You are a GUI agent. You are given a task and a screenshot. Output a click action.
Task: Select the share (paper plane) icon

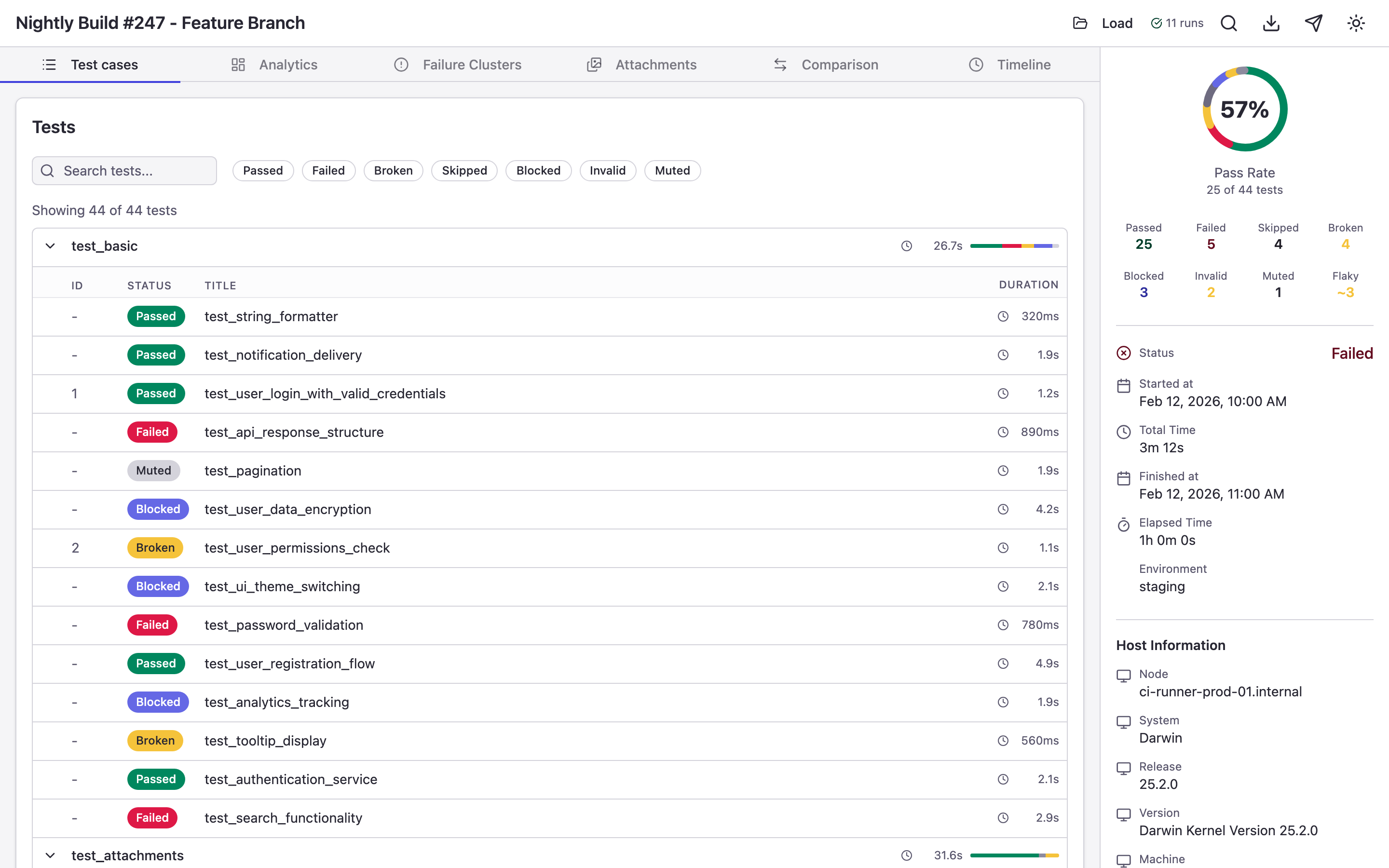tap(1314, 23)
